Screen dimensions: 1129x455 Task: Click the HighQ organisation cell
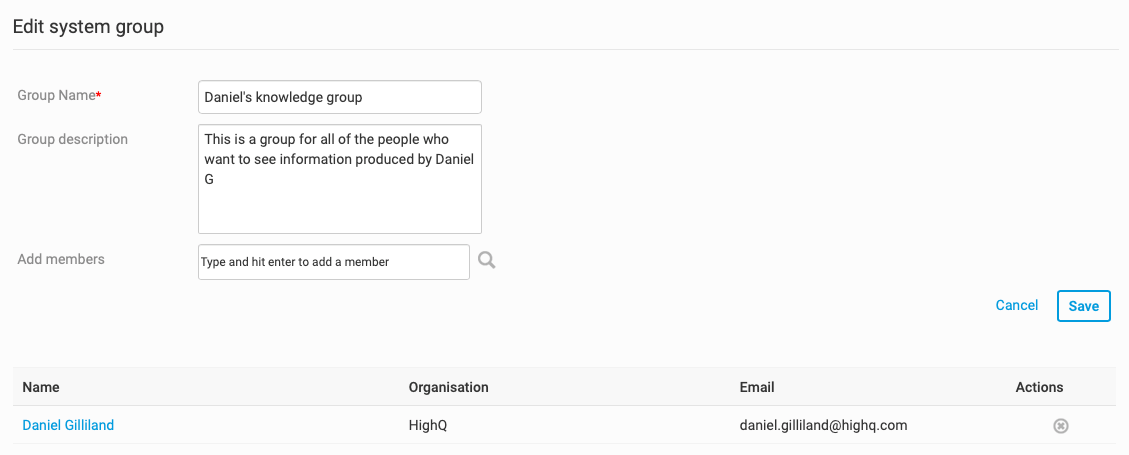pyautogui.click(x=428, y=425)
